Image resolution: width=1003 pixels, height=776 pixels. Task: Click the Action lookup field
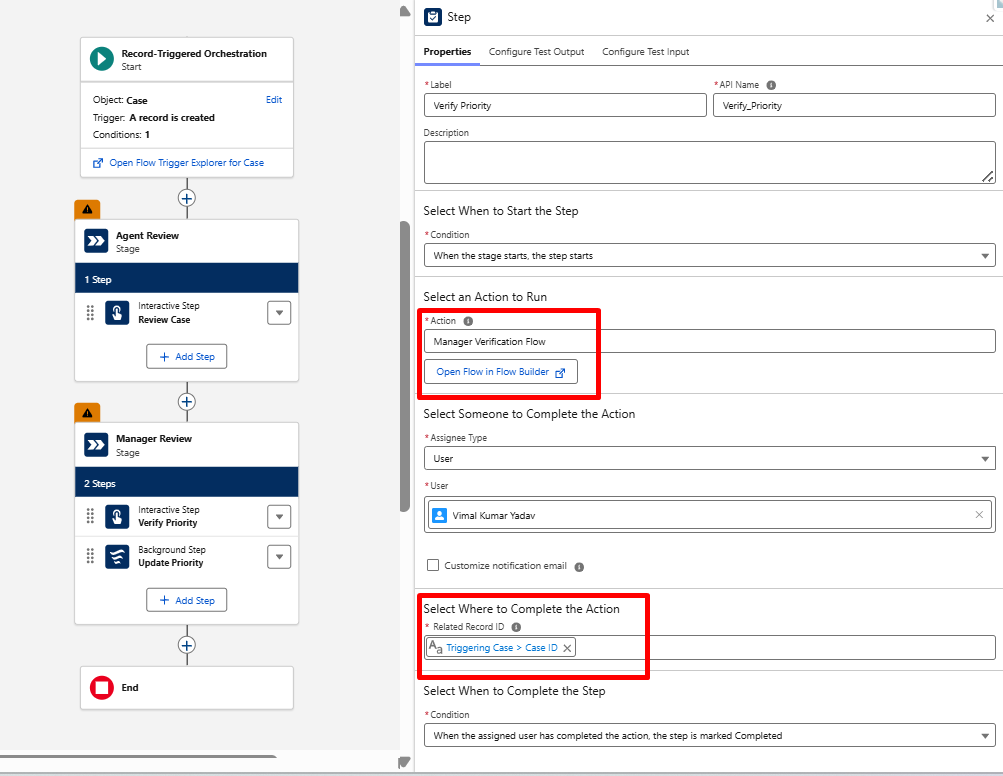[709, 341]
